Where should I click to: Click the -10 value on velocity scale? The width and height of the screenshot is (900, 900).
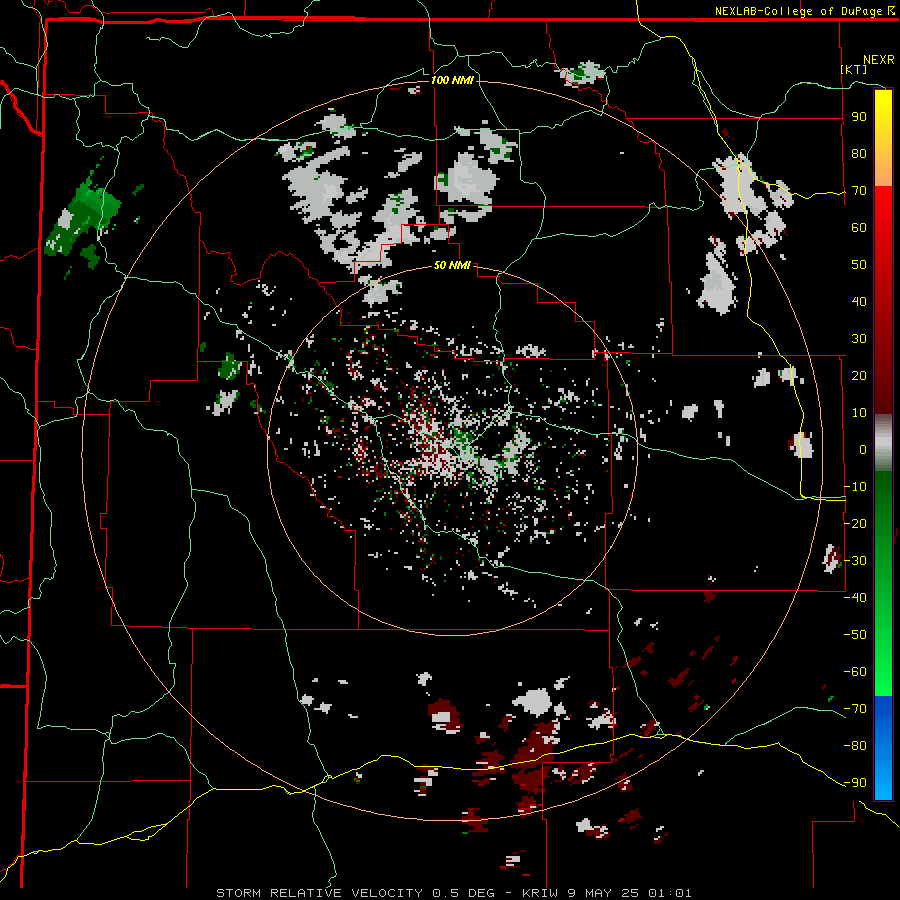855,487
